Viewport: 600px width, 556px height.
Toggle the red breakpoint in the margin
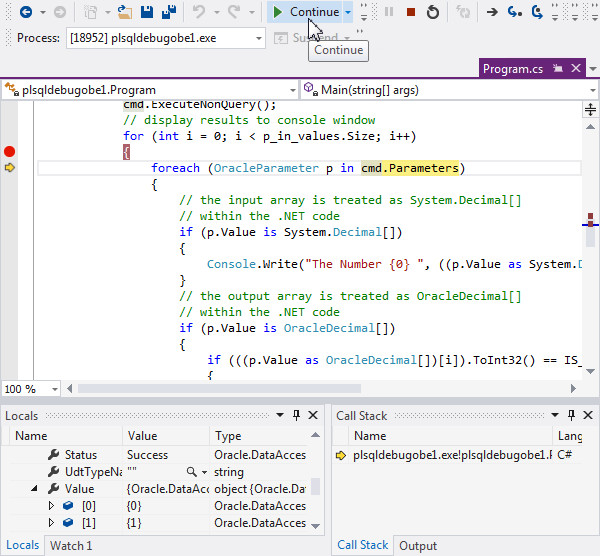click(10, 152)
